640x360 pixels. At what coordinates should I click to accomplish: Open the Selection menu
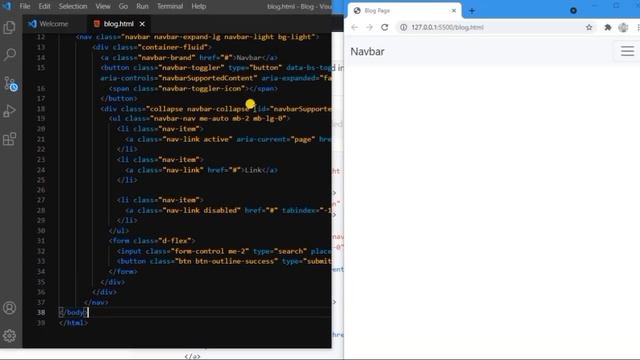73,7
